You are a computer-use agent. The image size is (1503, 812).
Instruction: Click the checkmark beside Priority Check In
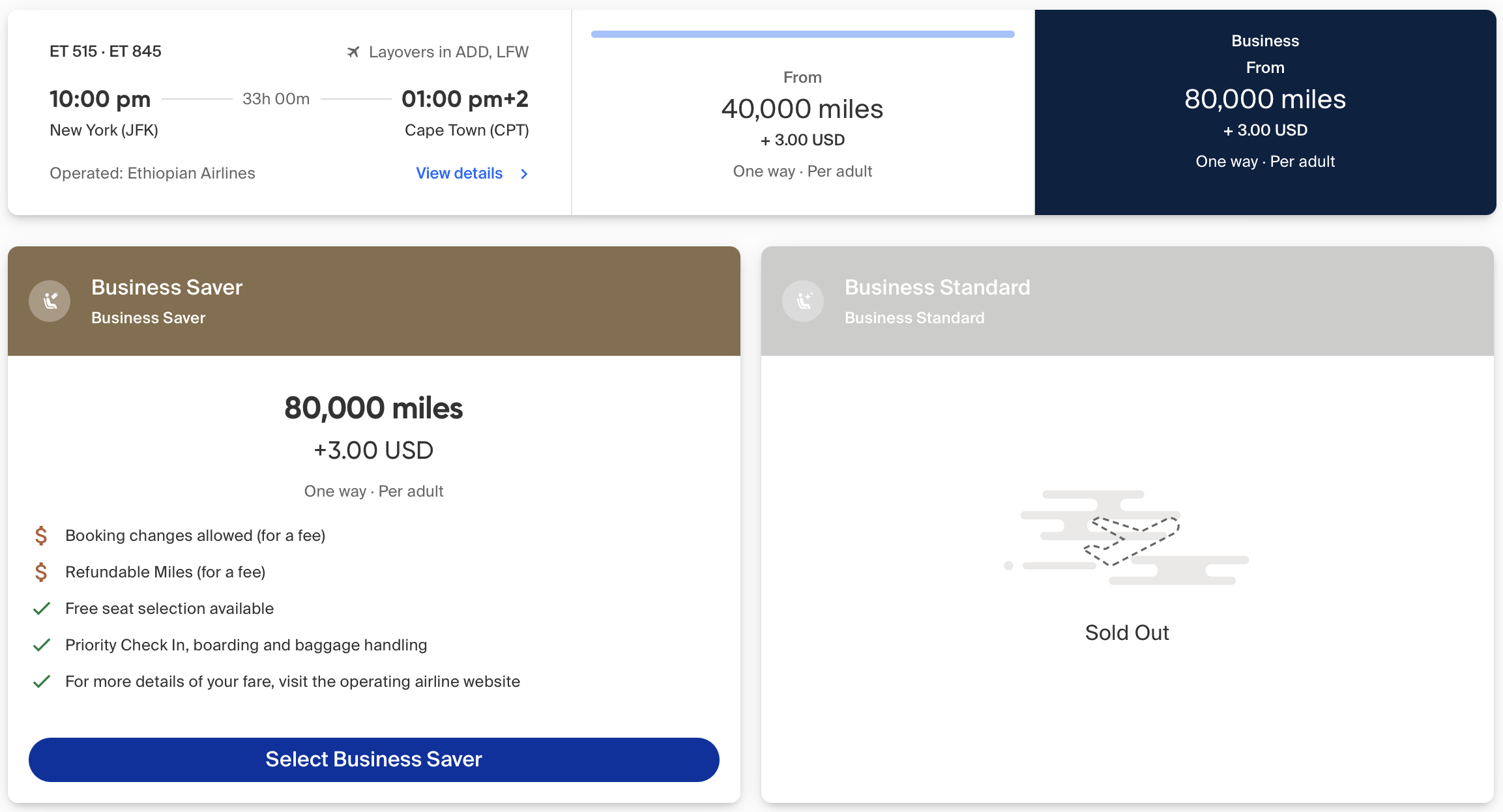tap(41, 645)
